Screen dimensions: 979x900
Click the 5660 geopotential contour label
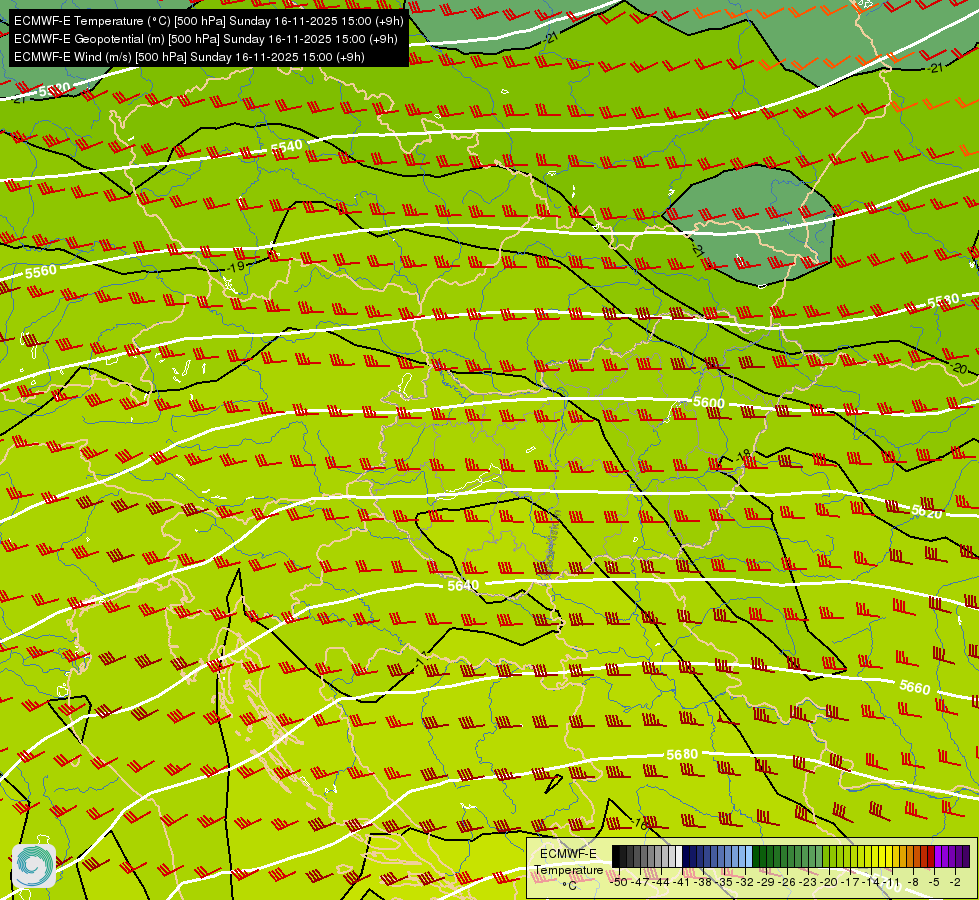[915, 687]
